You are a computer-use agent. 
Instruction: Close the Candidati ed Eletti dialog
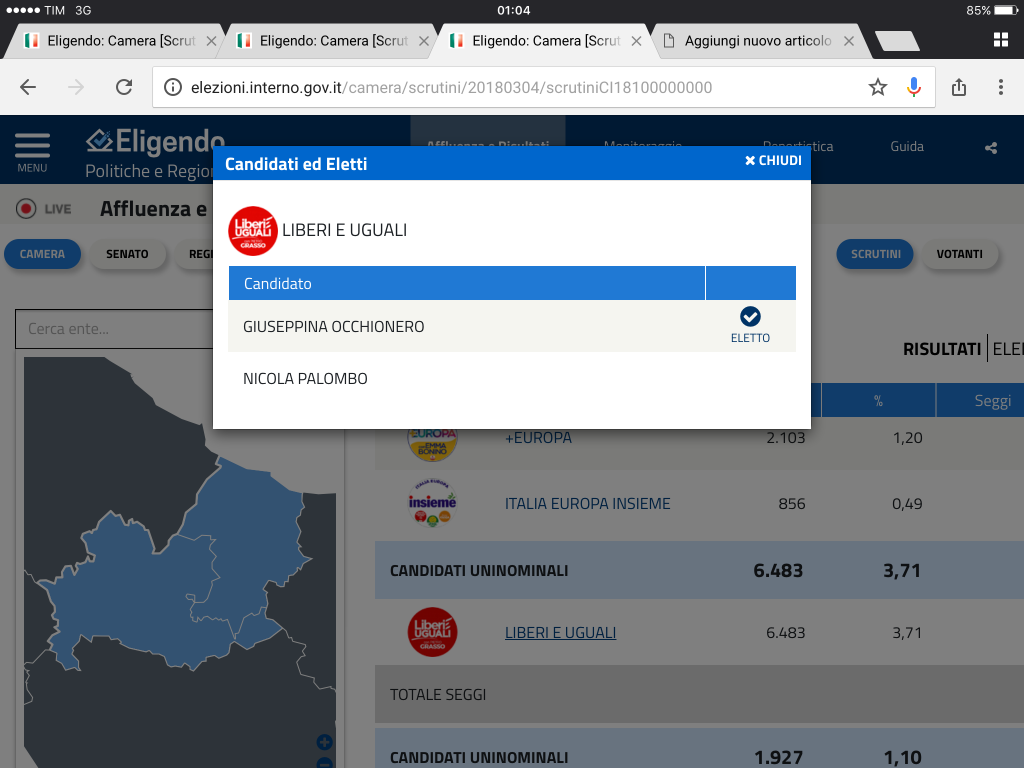(x=773, y=161)
